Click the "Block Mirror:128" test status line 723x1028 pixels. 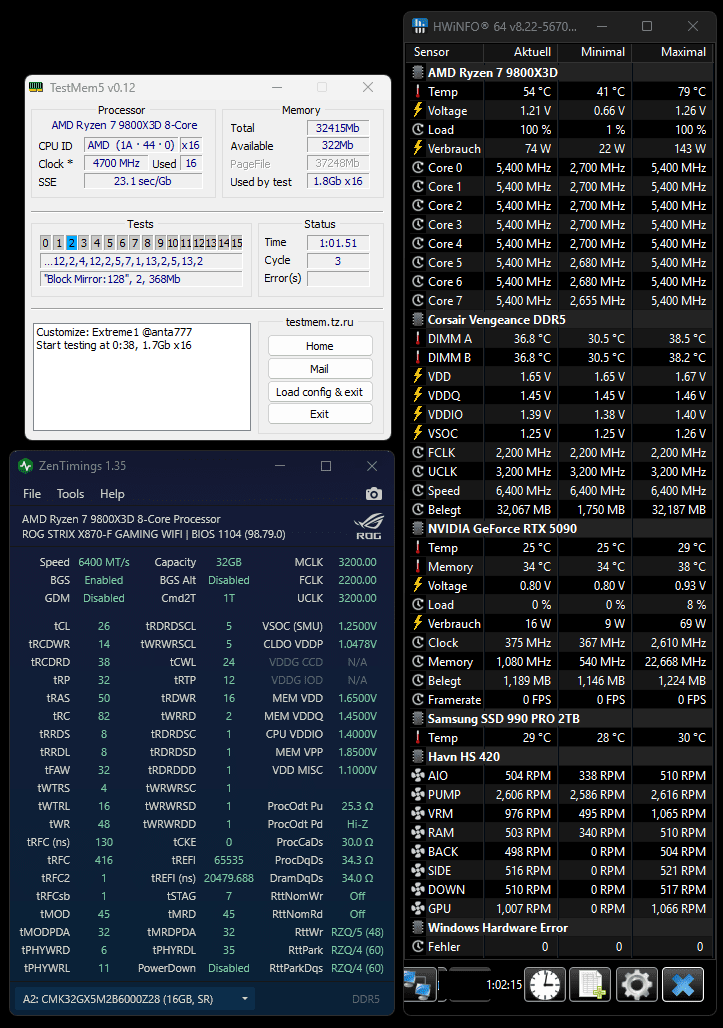click(141, 279)
